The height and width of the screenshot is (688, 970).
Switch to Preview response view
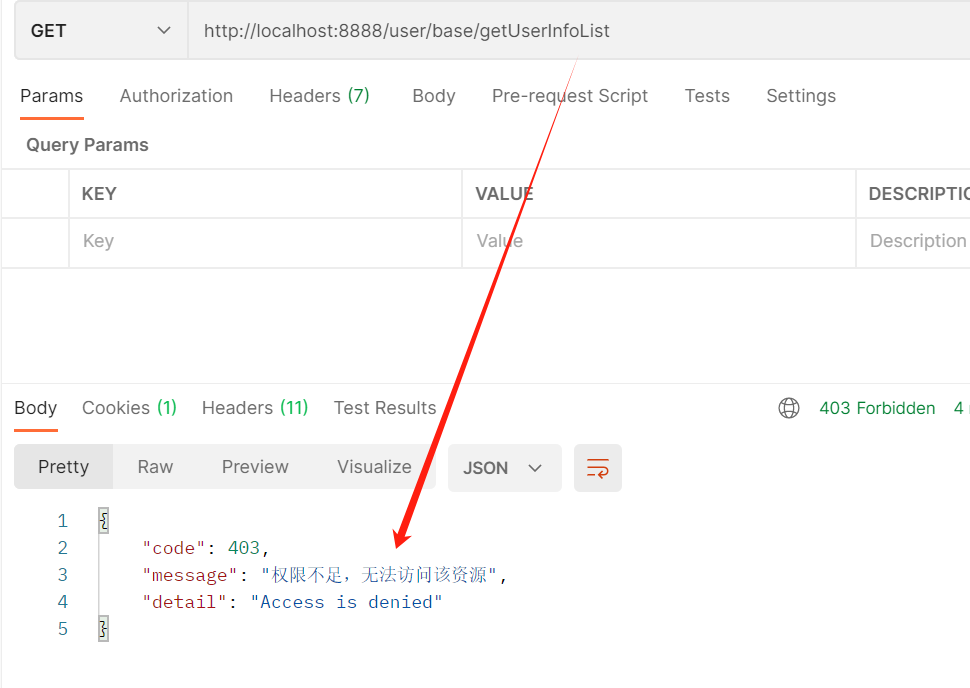coord(254,467)
